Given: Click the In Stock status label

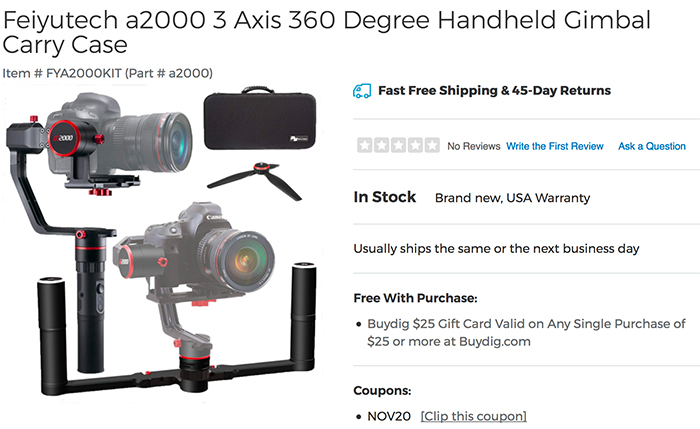Looking at the screenshot, I should click(384, 197).
